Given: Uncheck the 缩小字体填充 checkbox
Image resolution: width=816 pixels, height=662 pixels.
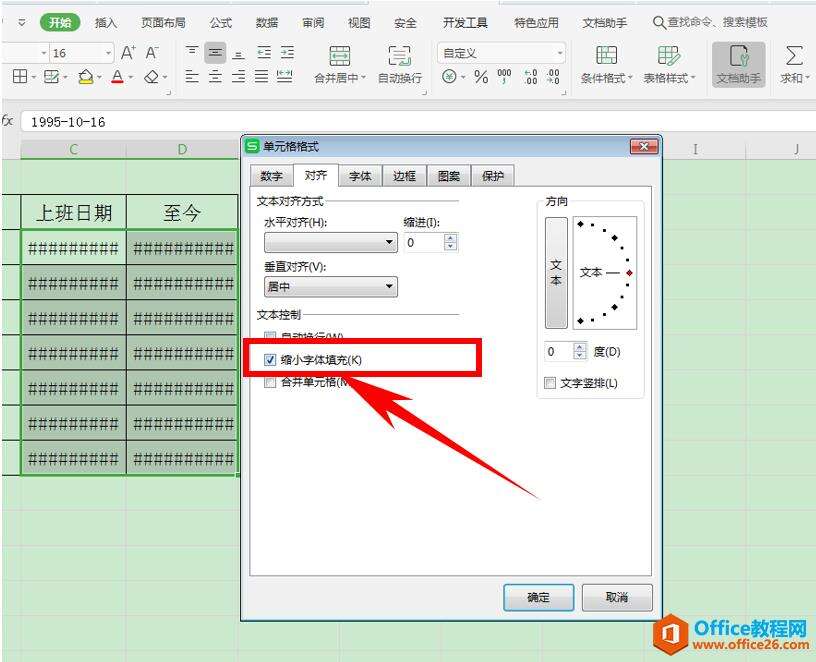Looking at the screenshot, I should pyautogui.click(x=268, y=358).
